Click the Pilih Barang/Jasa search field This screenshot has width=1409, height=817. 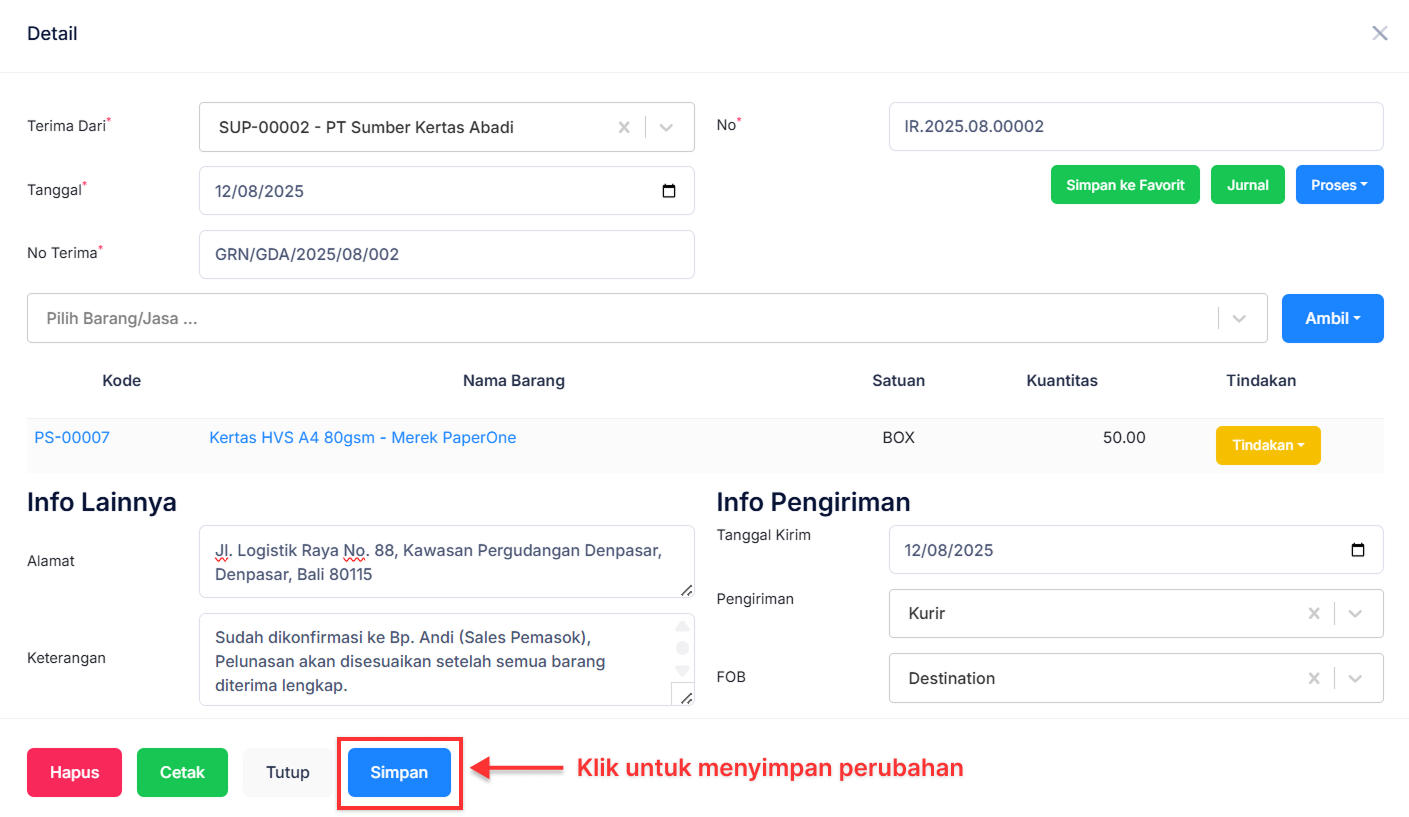[400, 318]
